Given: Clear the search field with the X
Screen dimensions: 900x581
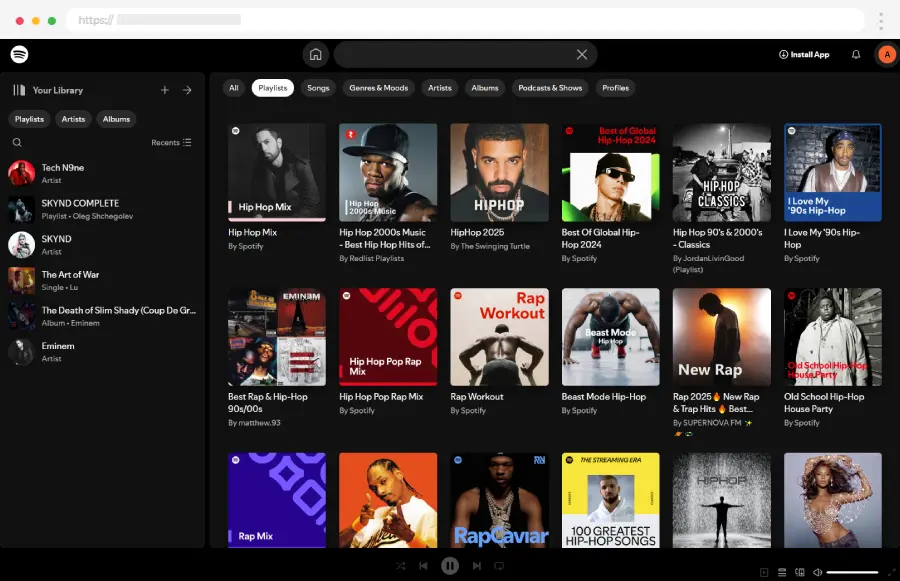Looking at the screenshot, I should coord(582,55).
